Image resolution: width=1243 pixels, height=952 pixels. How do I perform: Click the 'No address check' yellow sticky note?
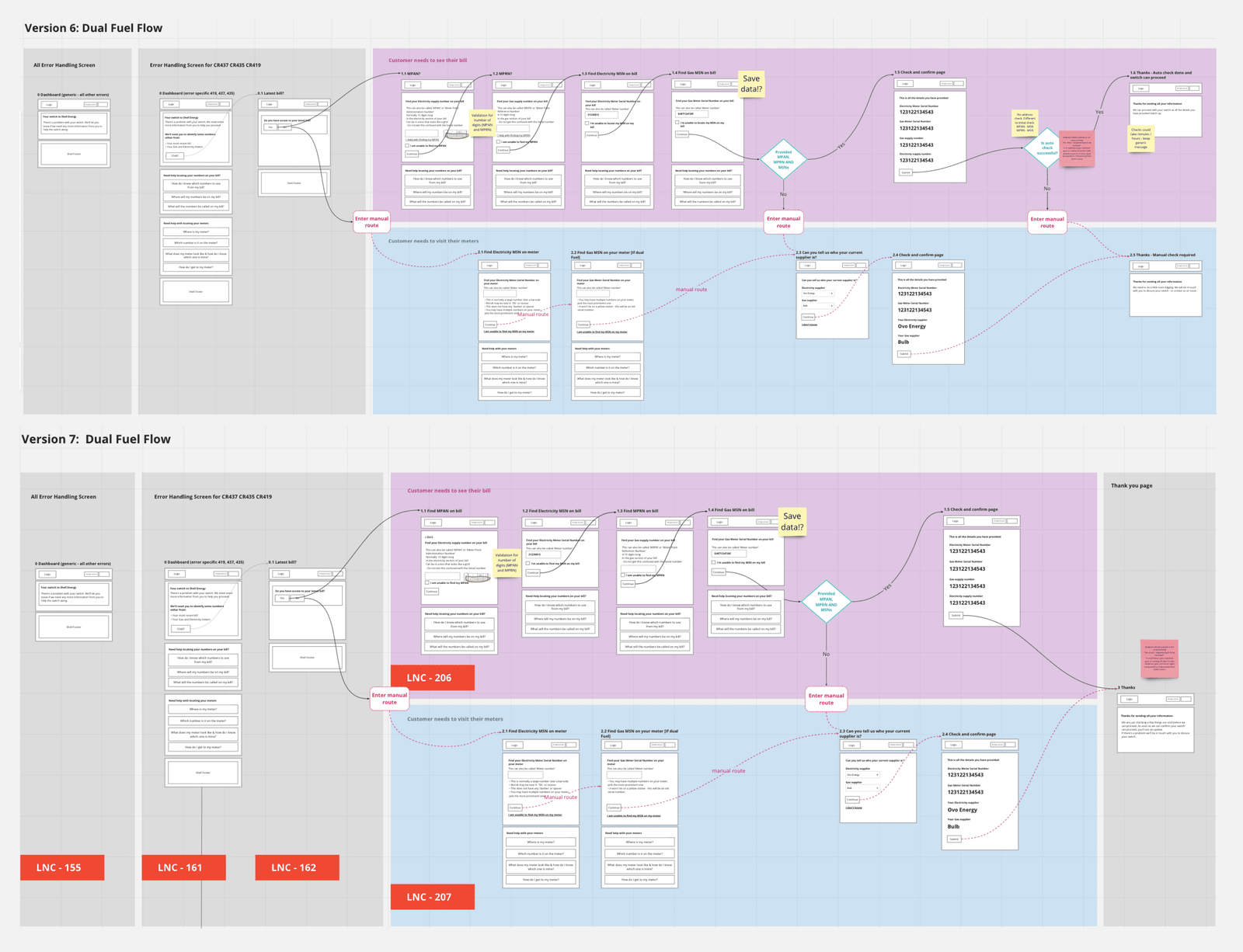tap(1025, 123)
